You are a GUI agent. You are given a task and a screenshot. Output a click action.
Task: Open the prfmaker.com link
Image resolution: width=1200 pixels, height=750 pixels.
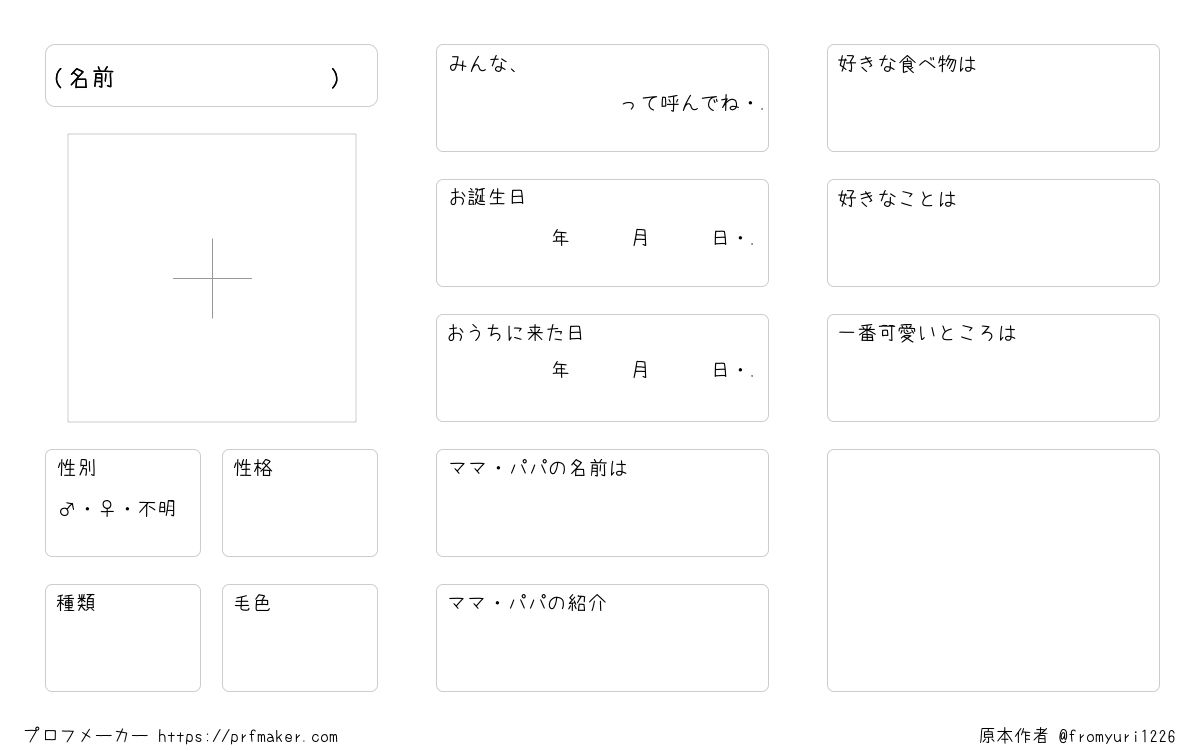coord(248,737)
